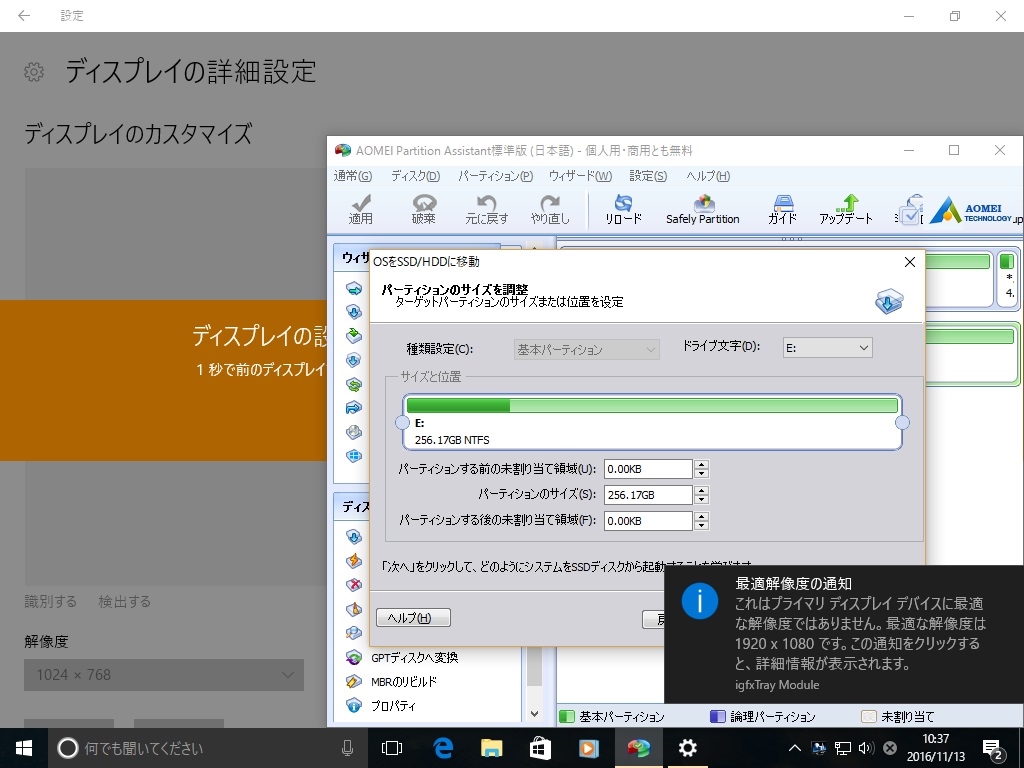Open the ドライブ文字 E: dropdown
Viewport: 1024px width, 768px height.
(x=827, y=348)
